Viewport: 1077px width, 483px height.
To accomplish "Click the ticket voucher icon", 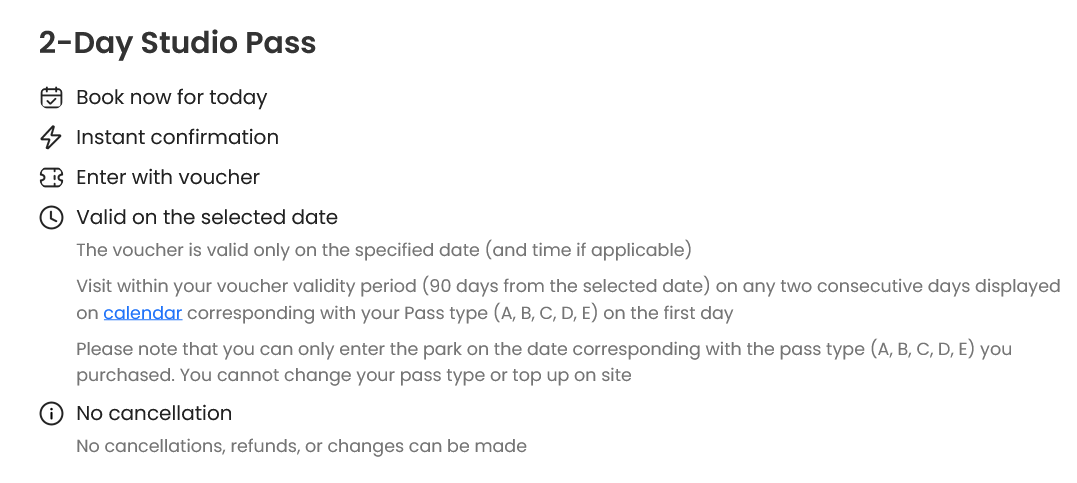I will coord(52,177).
